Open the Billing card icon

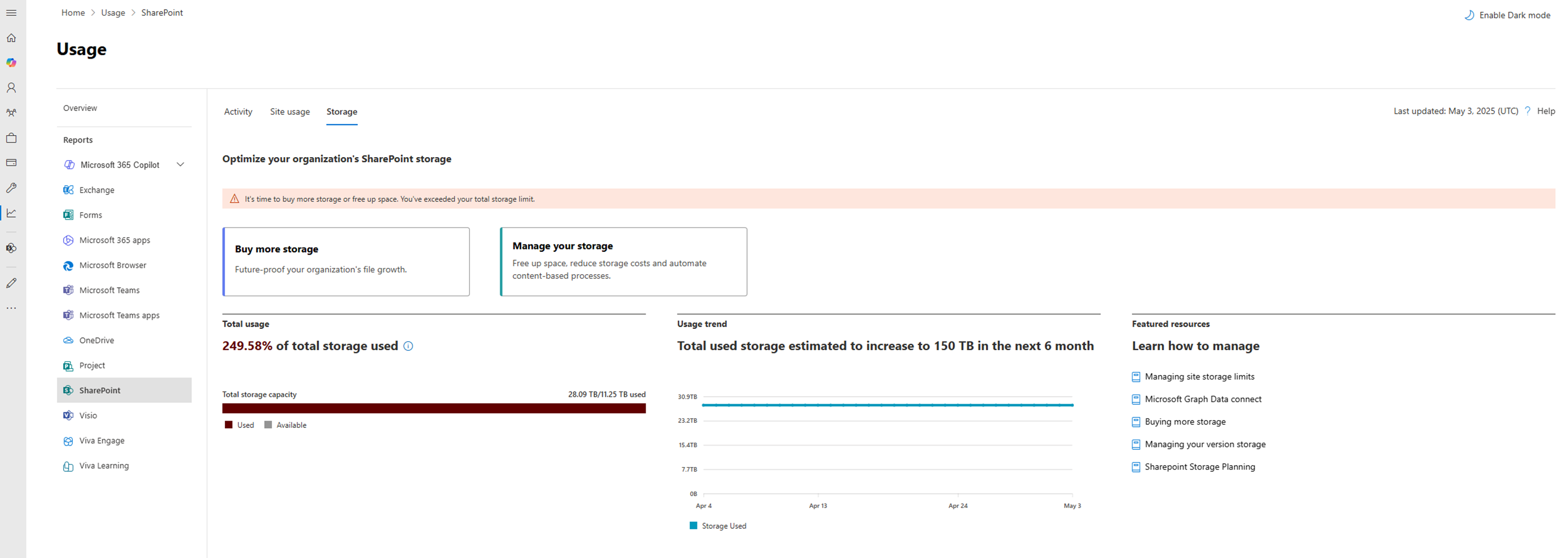(x=11, y=163)
